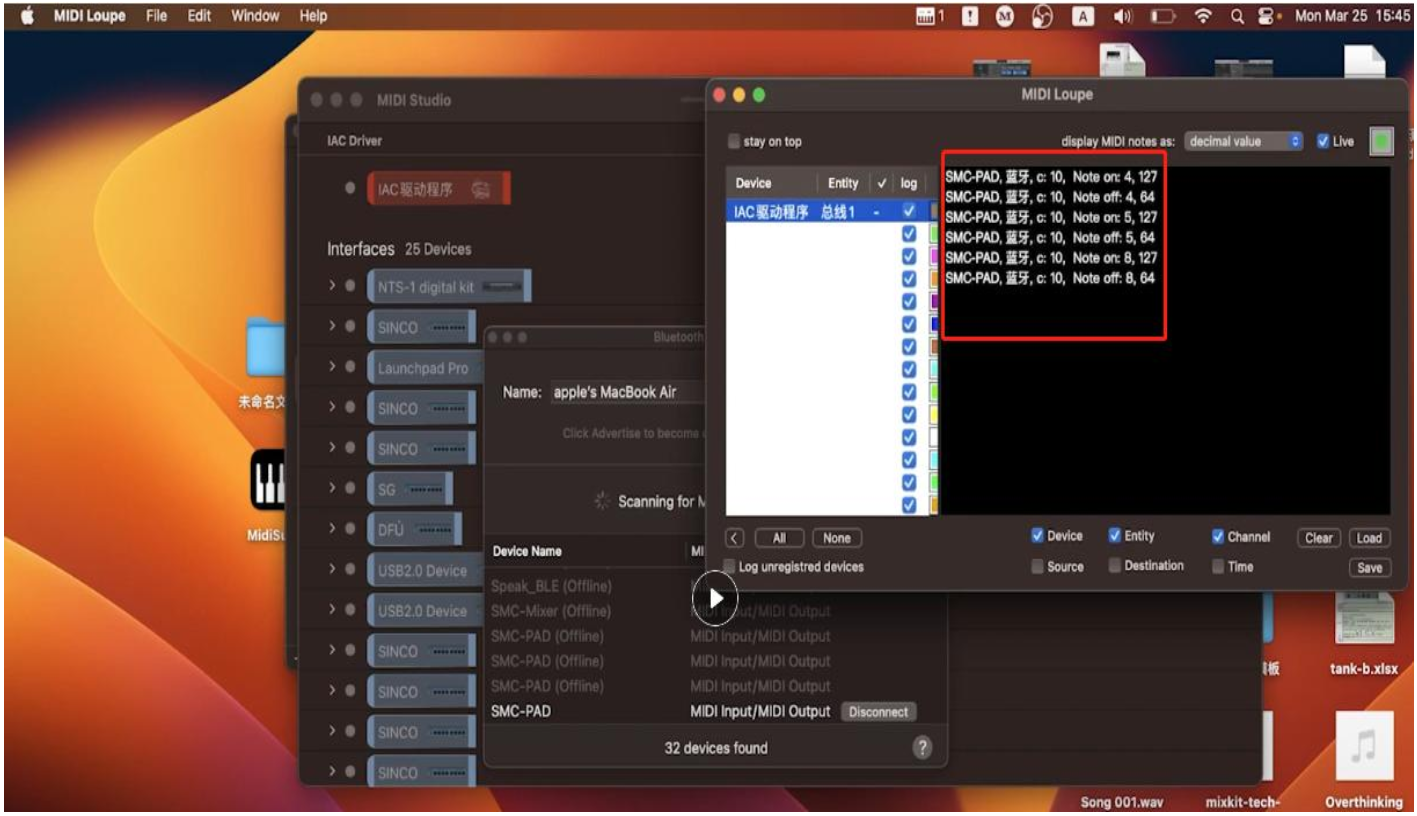This screenshot has width=1417, height=816.
Task: Open the input source A icon
Action: coord(1082,16)
